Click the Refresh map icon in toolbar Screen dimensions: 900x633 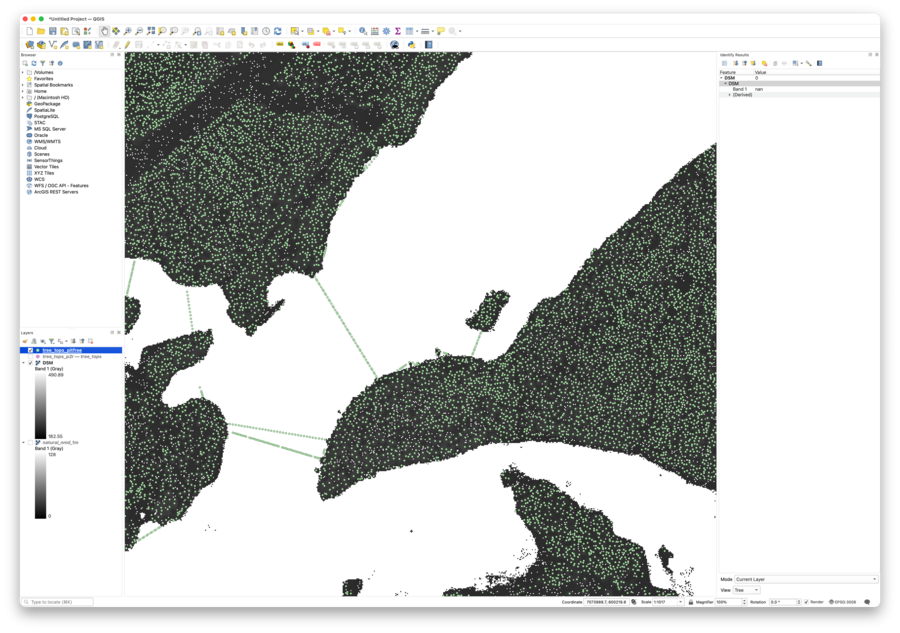pos(278,31)
